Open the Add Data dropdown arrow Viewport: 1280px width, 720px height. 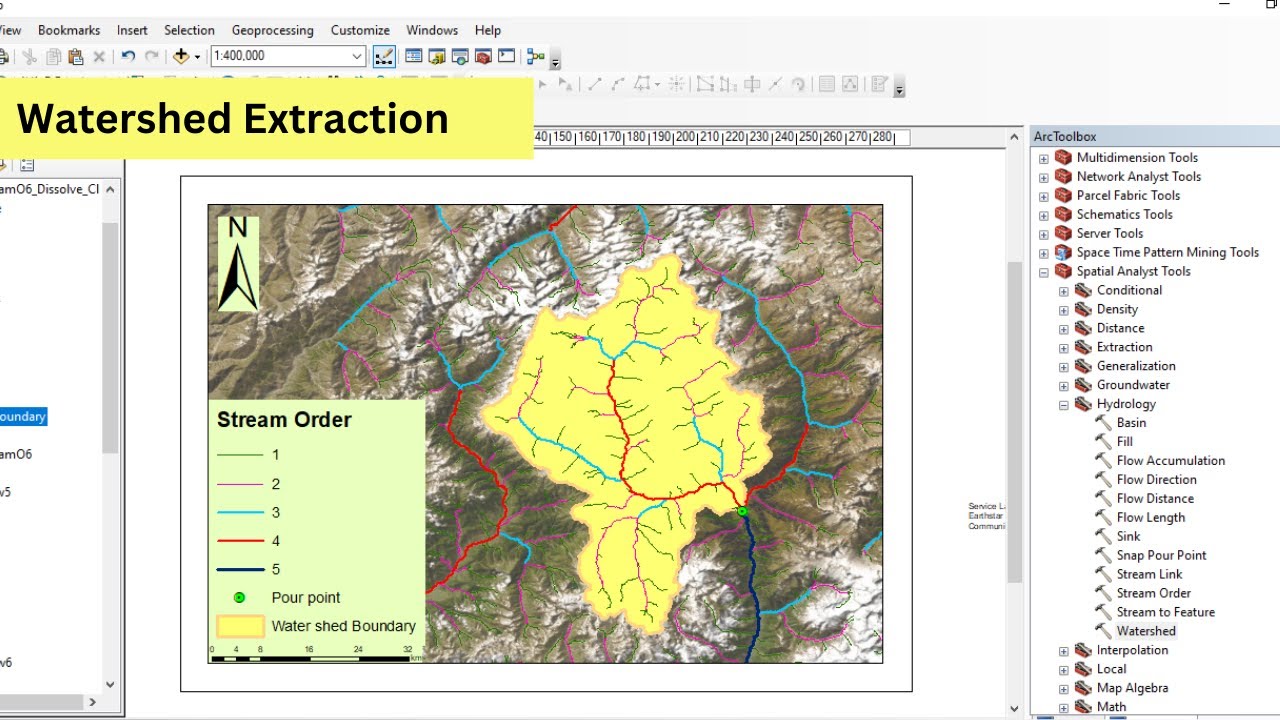(197, 57)
